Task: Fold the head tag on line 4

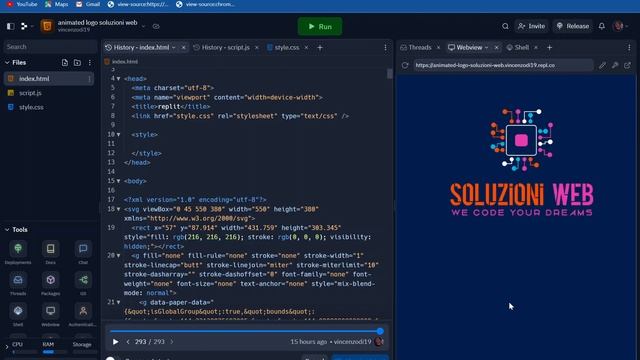Action: (119, 79)
